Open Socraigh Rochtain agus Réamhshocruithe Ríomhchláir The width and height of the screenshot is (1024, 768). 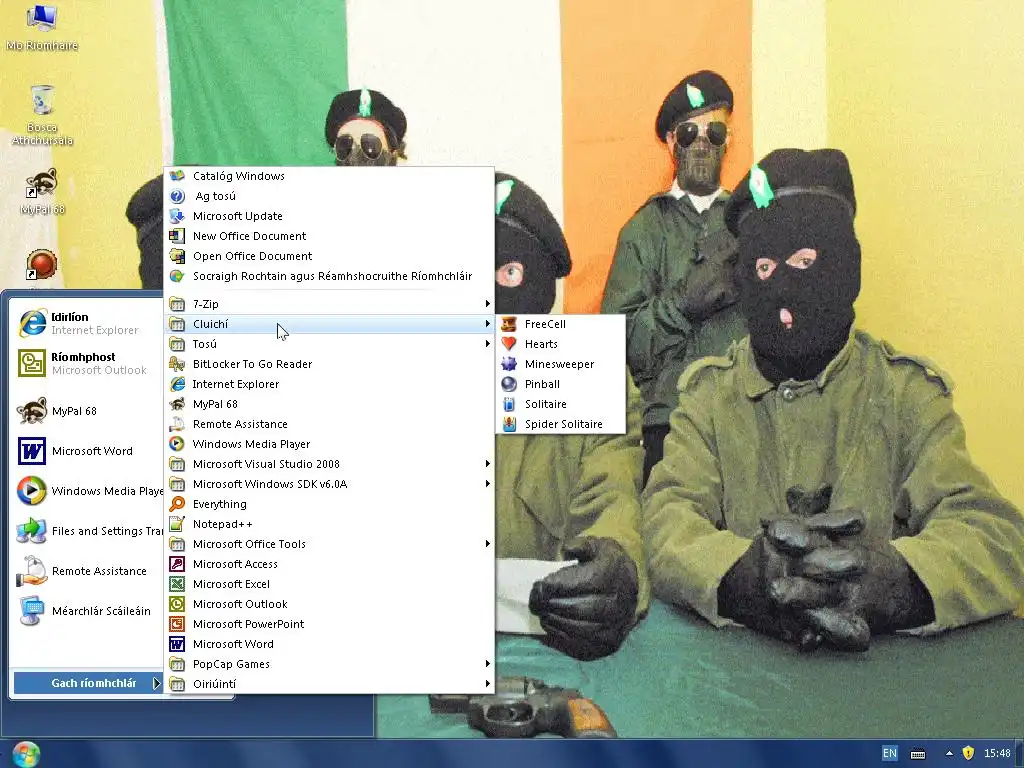329,276
